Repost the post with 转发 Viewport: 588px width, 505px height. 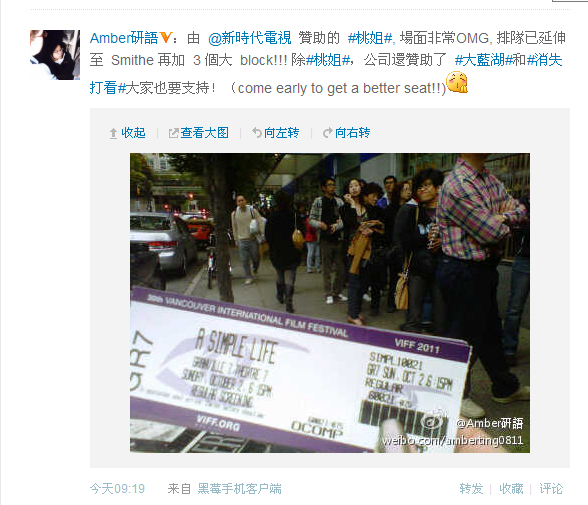coord(471,489)
